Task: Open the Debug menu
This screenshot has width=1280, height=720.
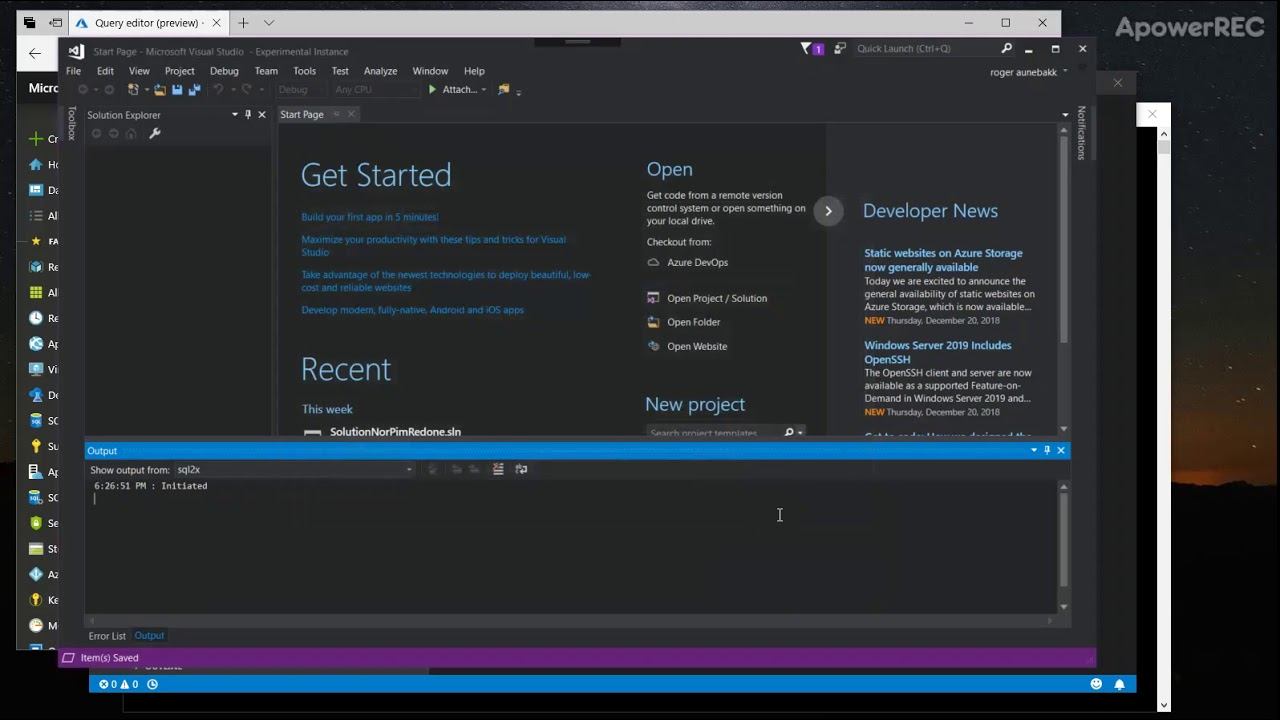Action: pos(224,71)
